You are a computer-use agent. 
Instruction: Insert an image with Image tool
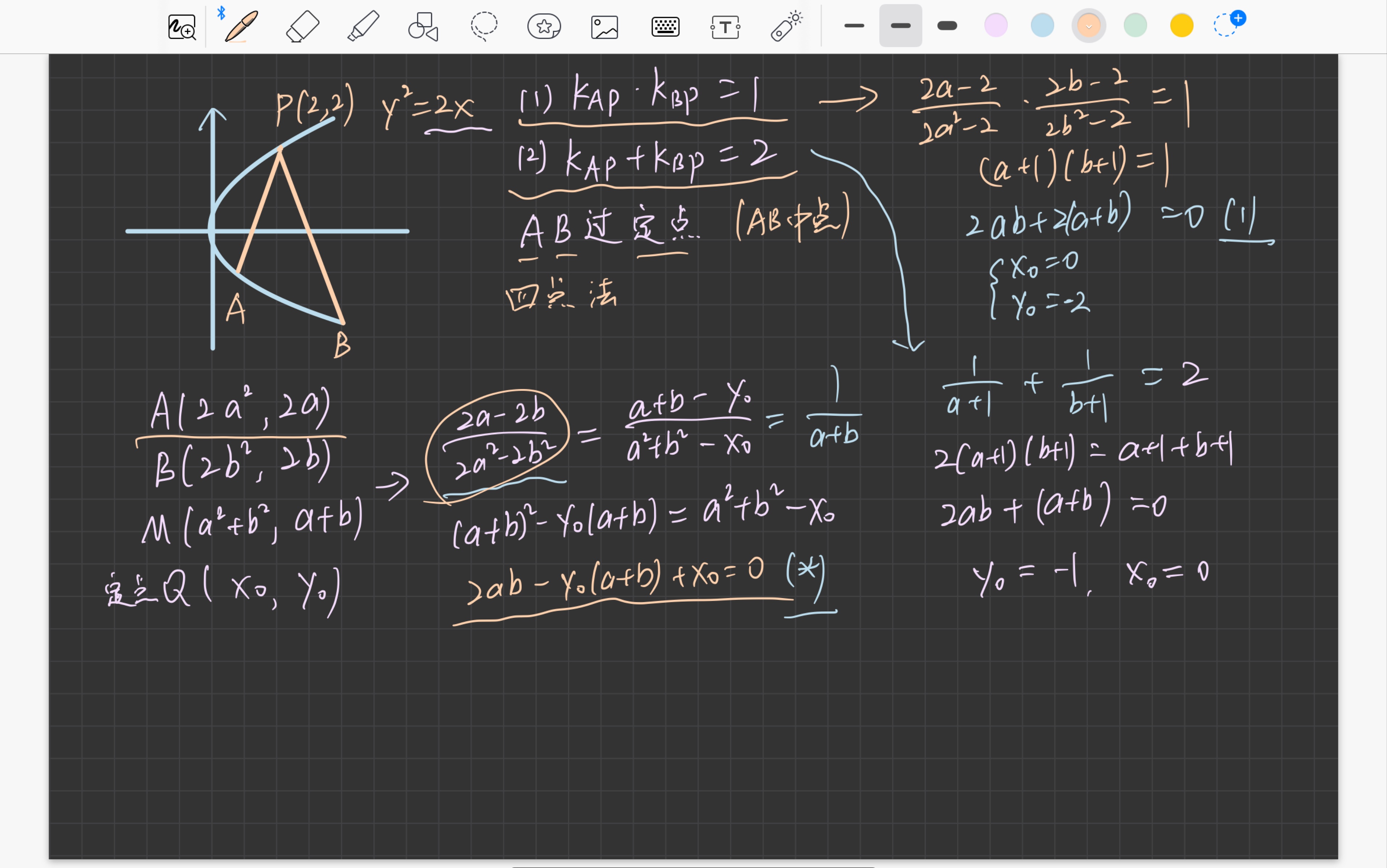[x=604, y=26]
